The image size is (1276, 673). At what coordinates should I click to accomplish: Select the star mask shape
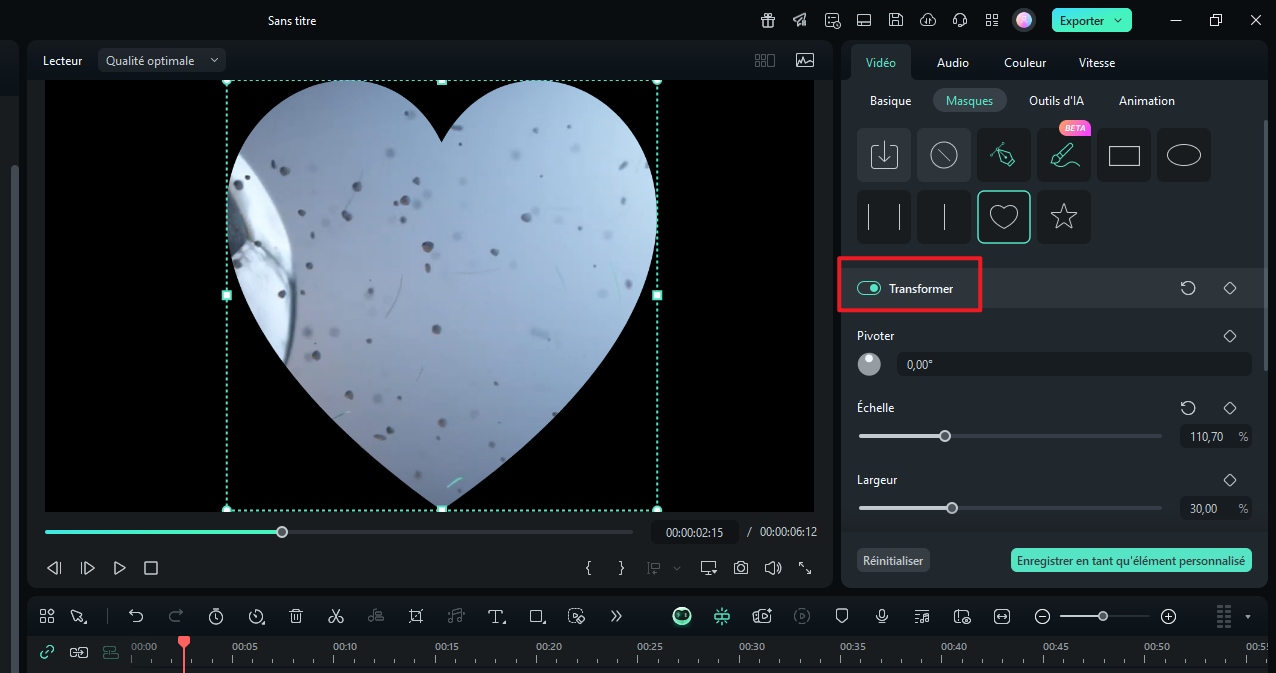1064,217
